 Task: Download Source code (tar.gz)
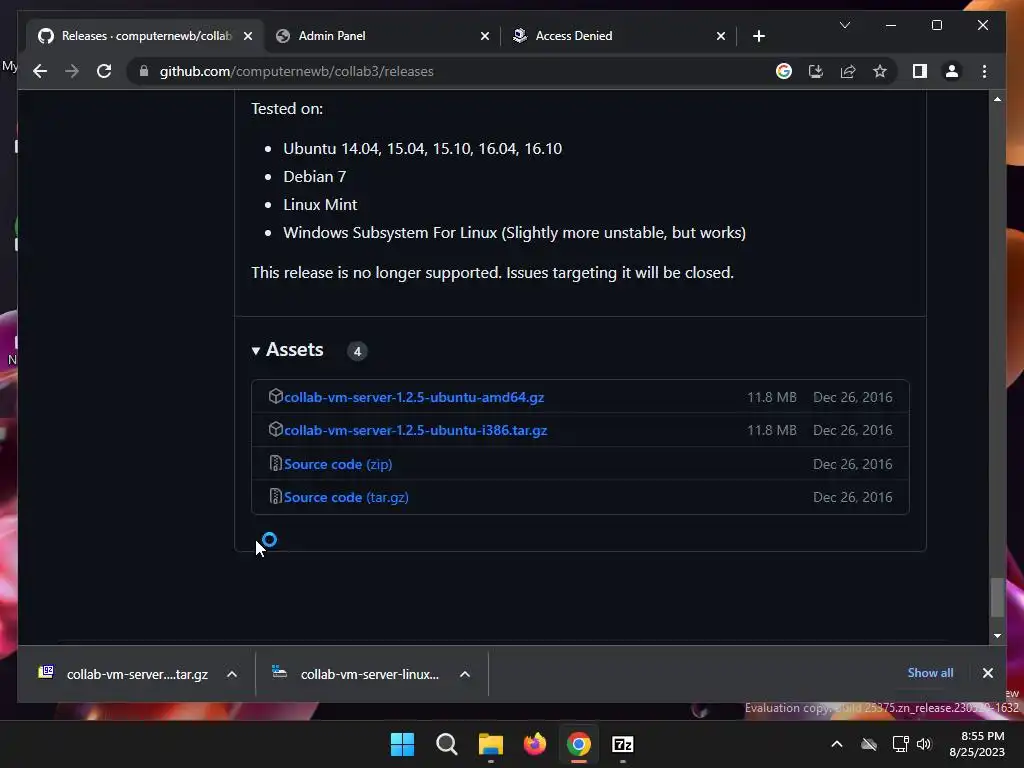(346, 498)
